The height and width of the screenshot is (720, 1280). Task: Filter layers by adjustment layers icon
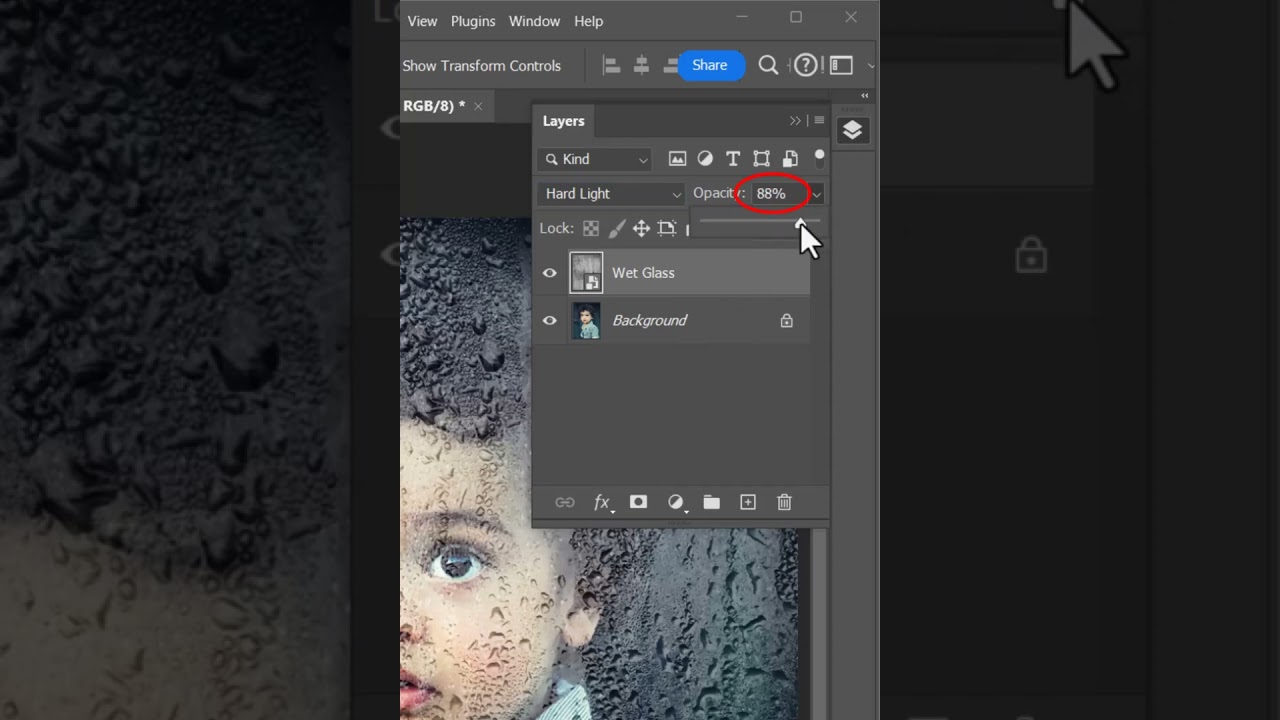(705, 159)
